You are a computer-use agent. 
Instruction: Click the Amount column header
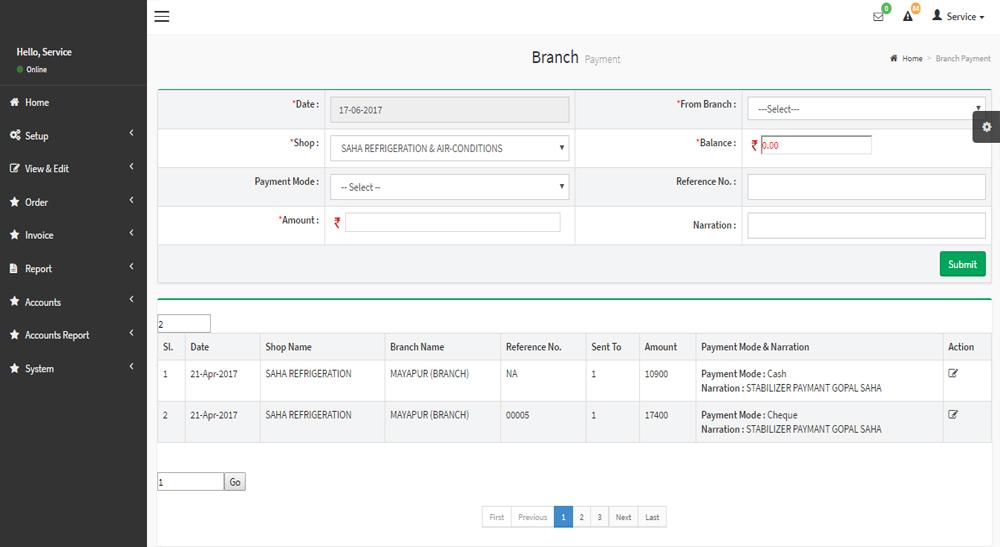pyautogui.click(x=661, y=347)
